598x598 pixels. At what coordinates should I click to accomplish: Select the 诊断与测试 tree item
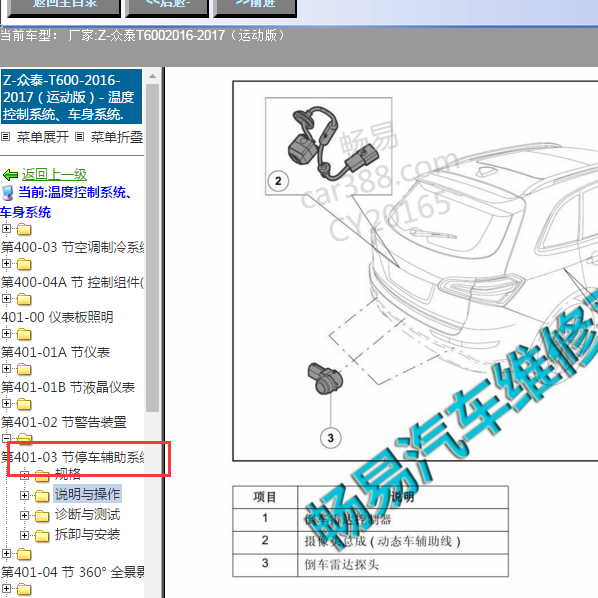87,514
